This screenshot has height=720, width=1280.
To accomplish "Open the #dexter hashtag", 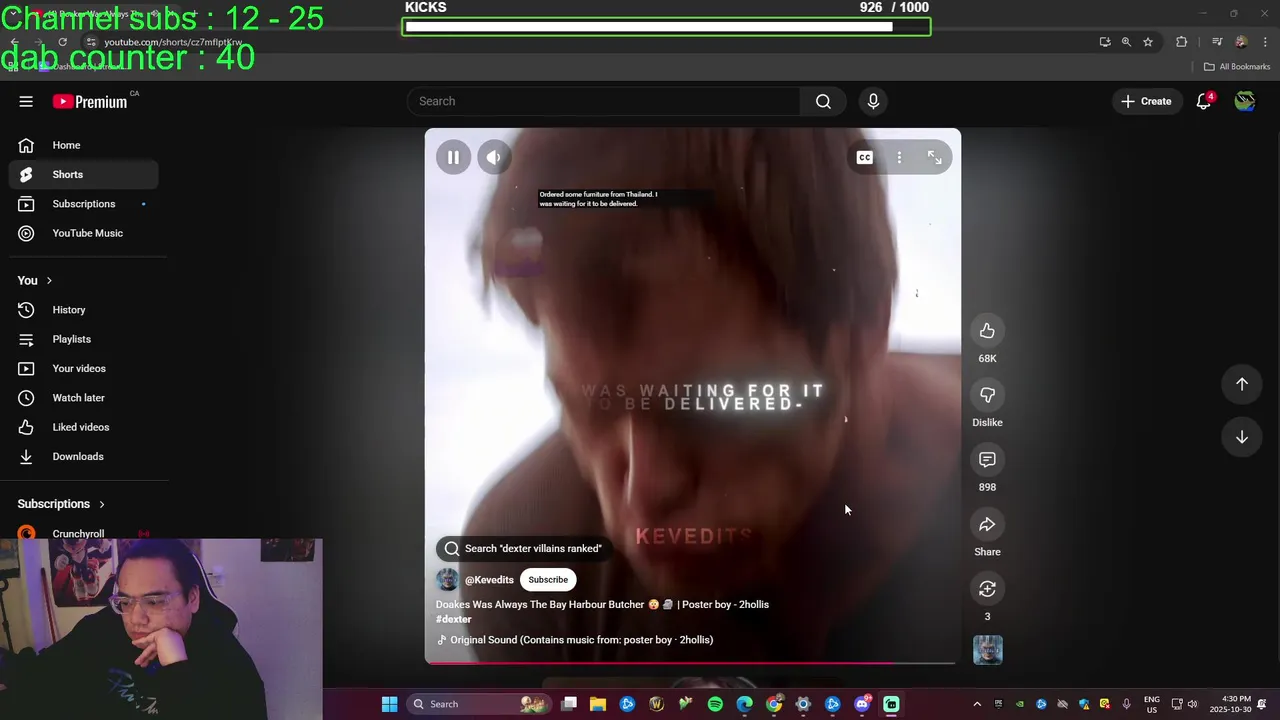I will tap(453, 619).
